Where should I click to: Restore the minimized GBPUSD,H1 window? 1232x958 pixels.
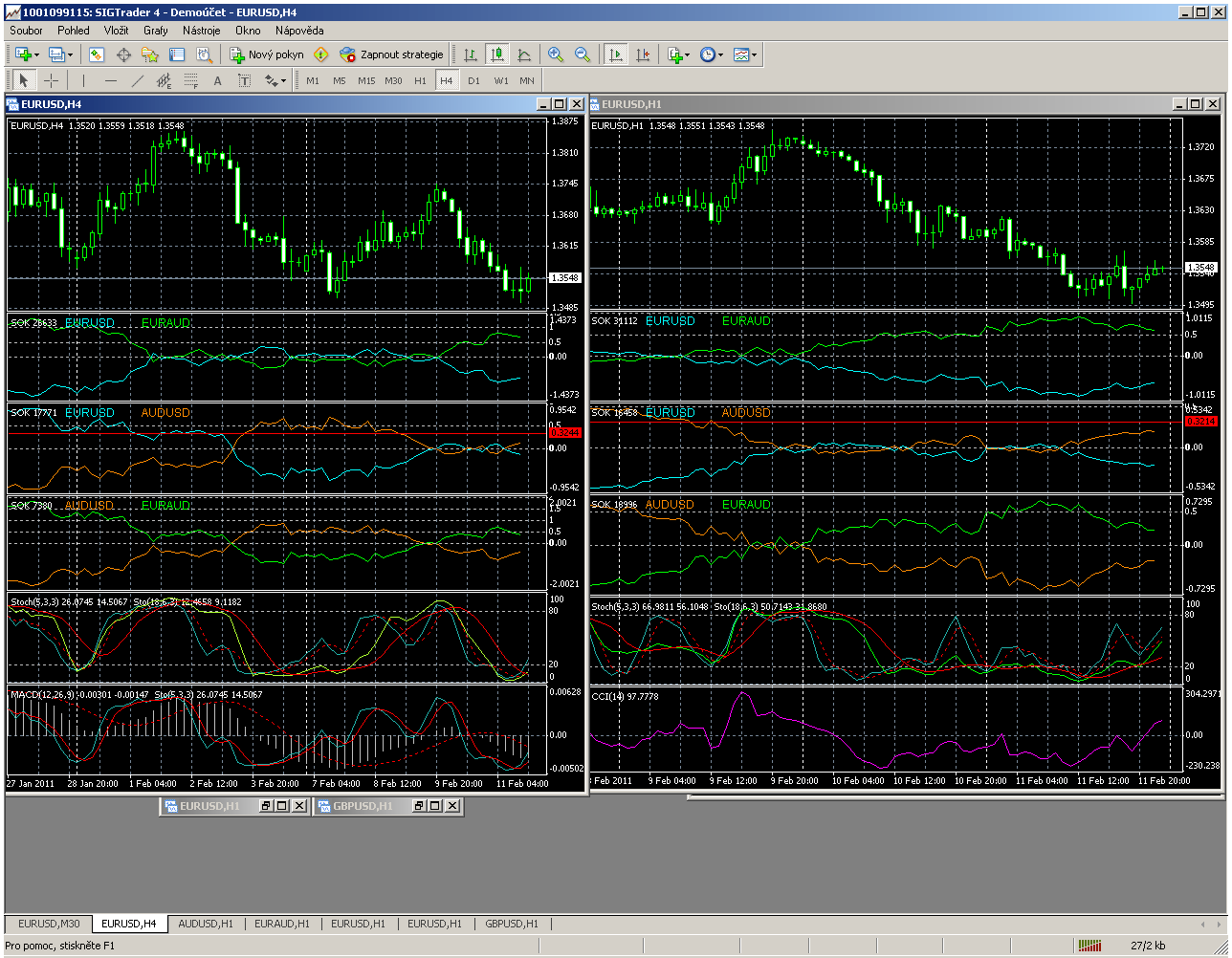click(419, 806)
